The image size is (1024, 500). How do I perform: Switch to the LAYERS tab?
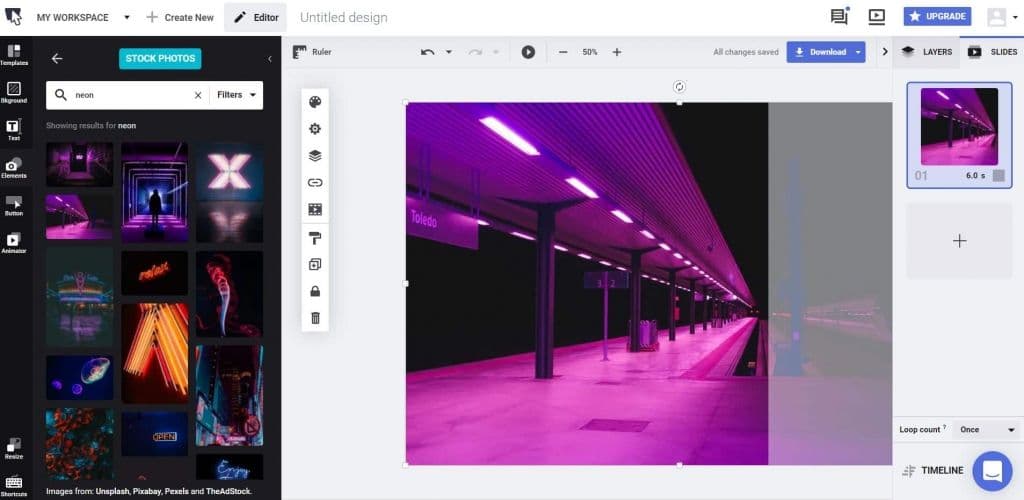coord(925,52)
